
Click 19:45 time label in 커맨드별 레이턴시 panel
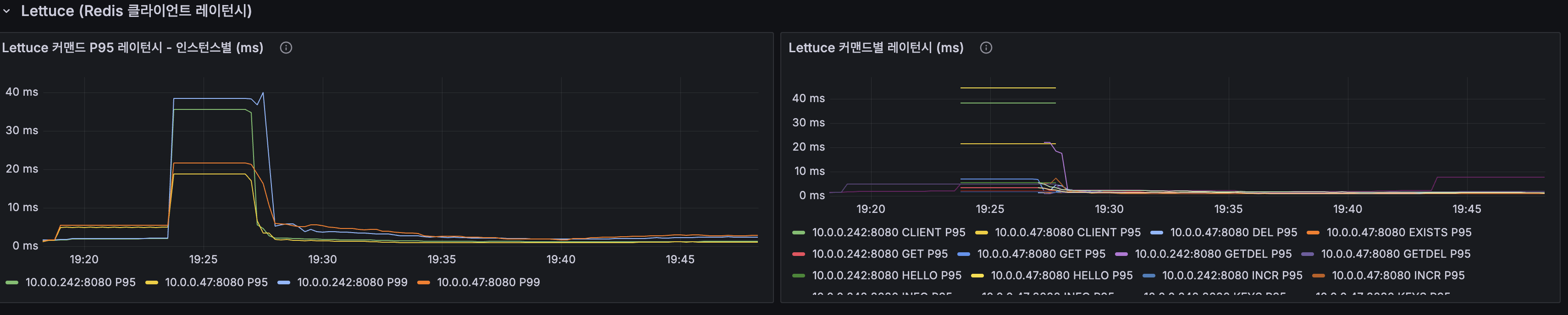point(1467,209)
